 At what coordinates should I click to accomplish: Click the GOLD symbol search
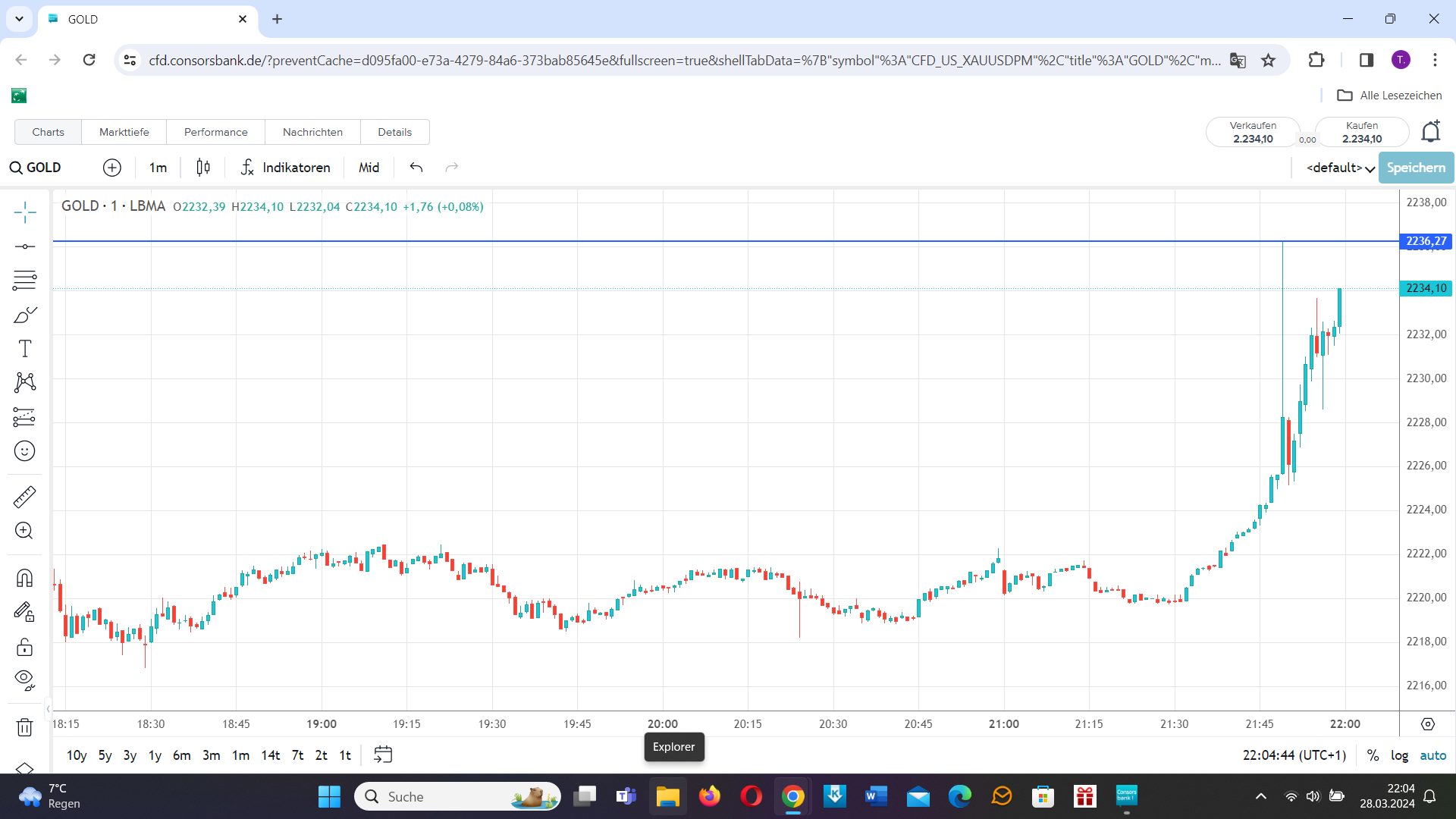pos(36,168)
